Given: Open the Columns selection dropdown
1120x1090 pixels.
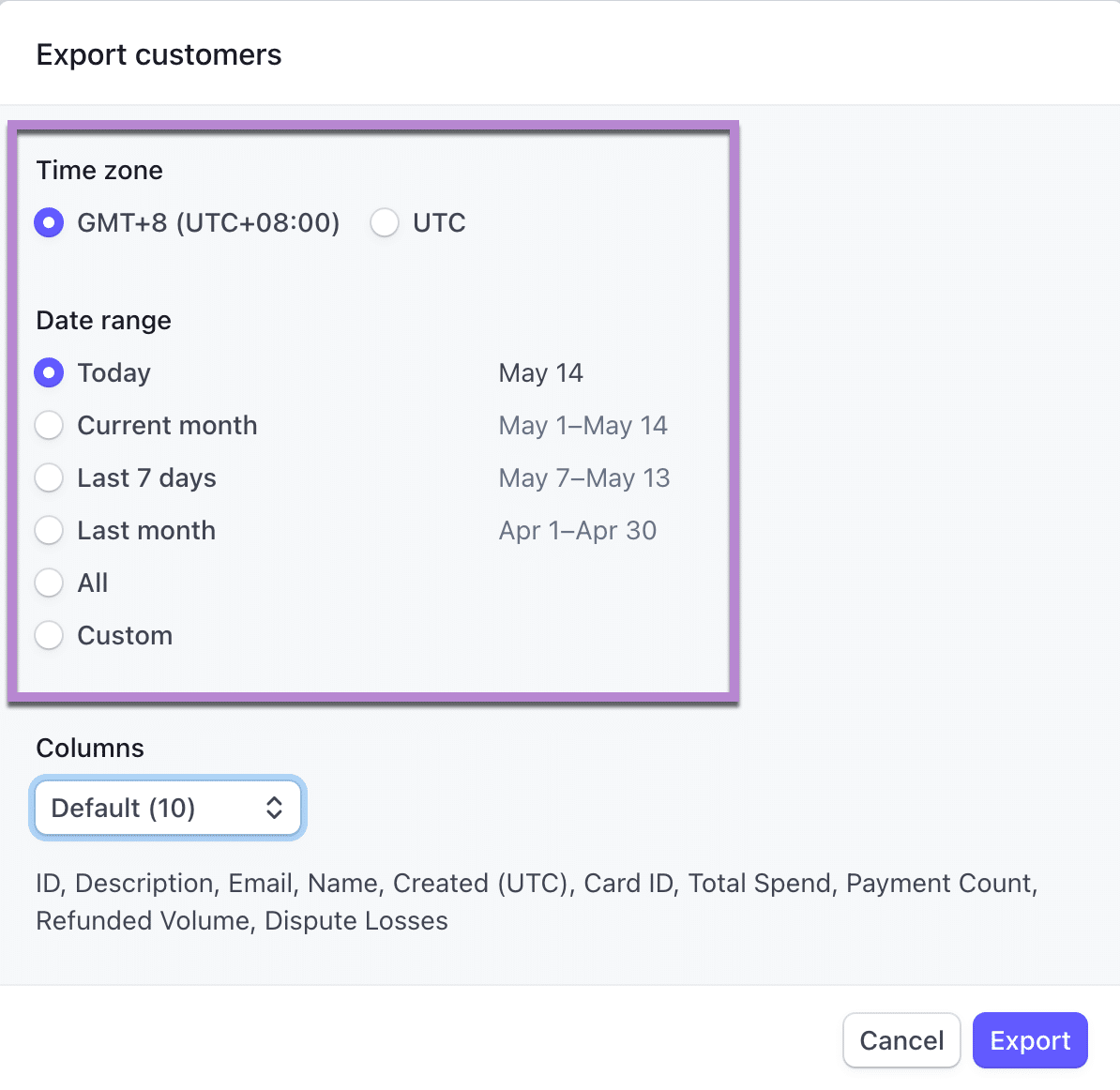Looking at the screenshot, I should point(167,808).
